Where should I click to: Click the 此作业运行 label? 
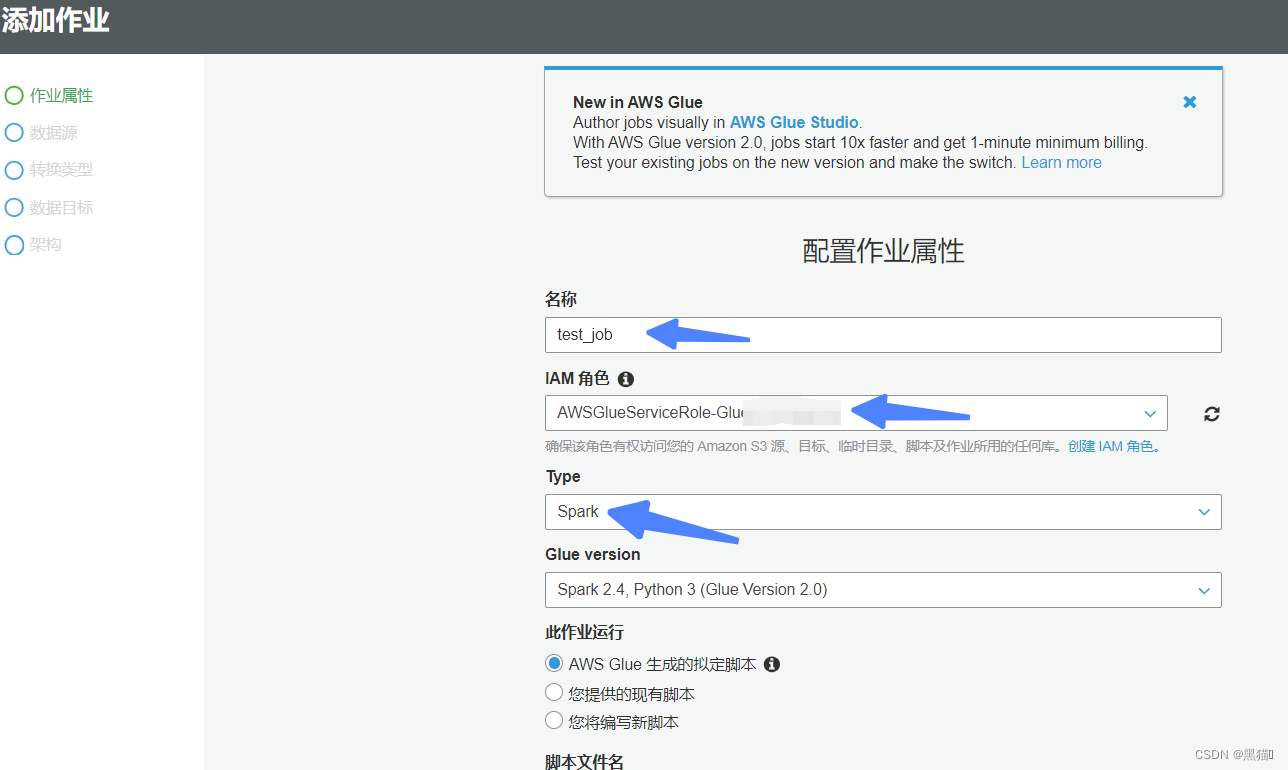pyautogui.click(x=584, y=632)
